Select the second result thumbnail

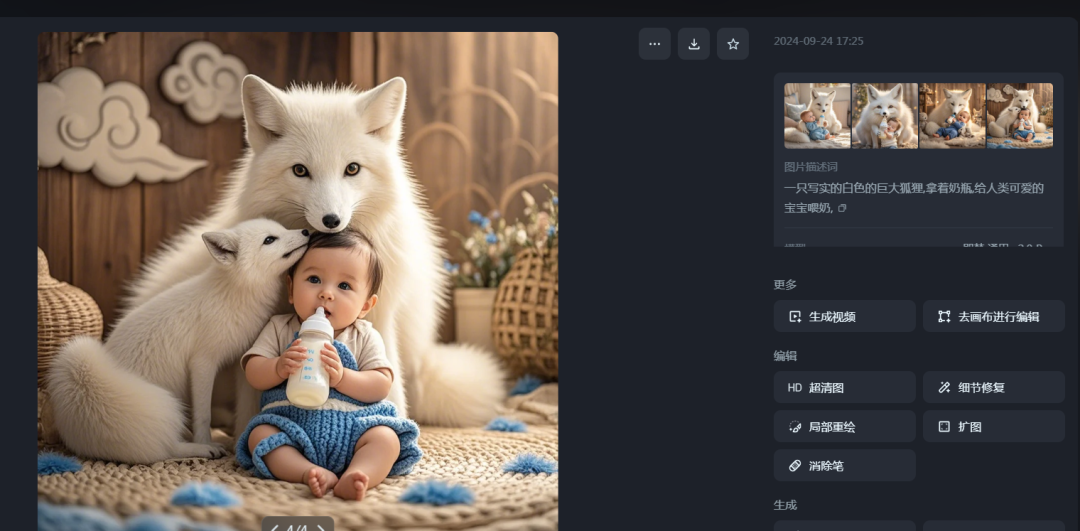(x=884, y=116)
